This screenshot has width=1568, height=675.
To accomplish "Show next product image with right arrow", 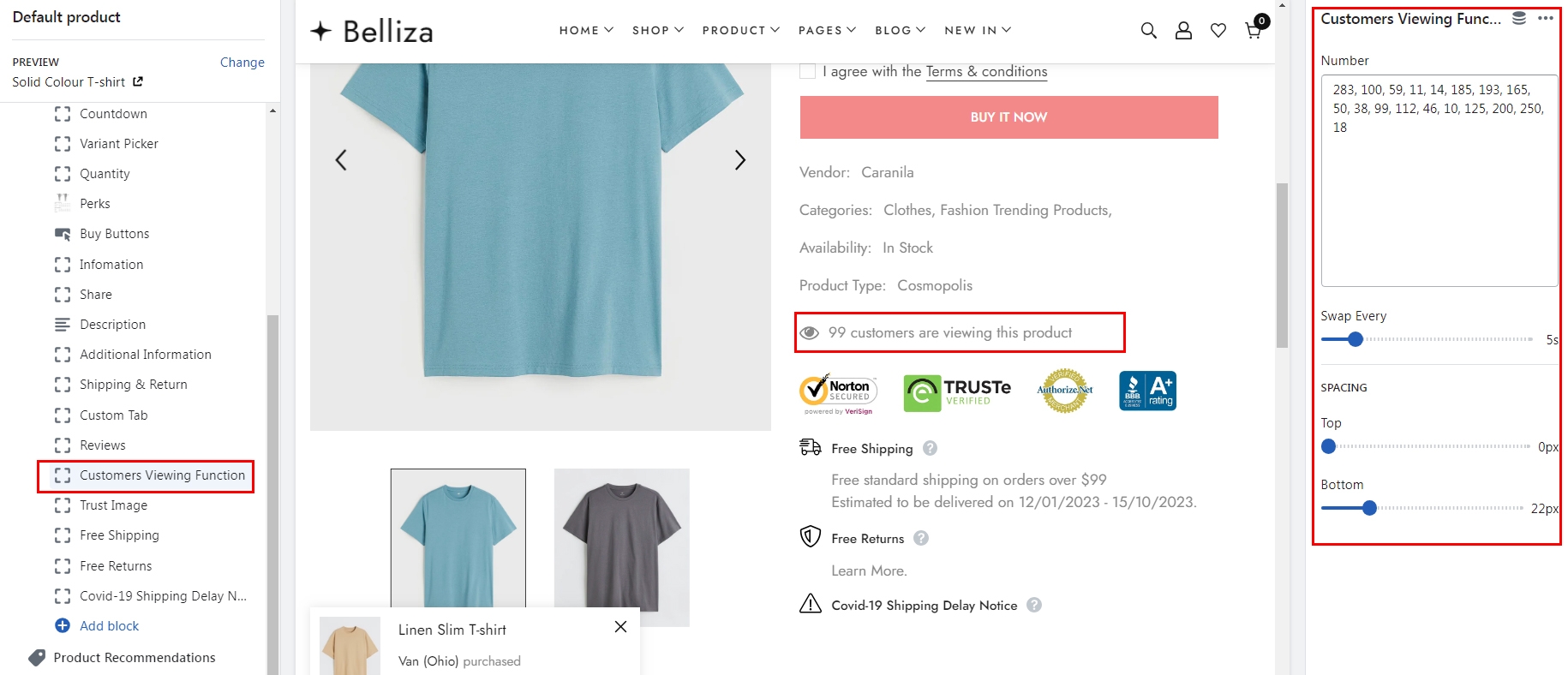I will point(739,160).
